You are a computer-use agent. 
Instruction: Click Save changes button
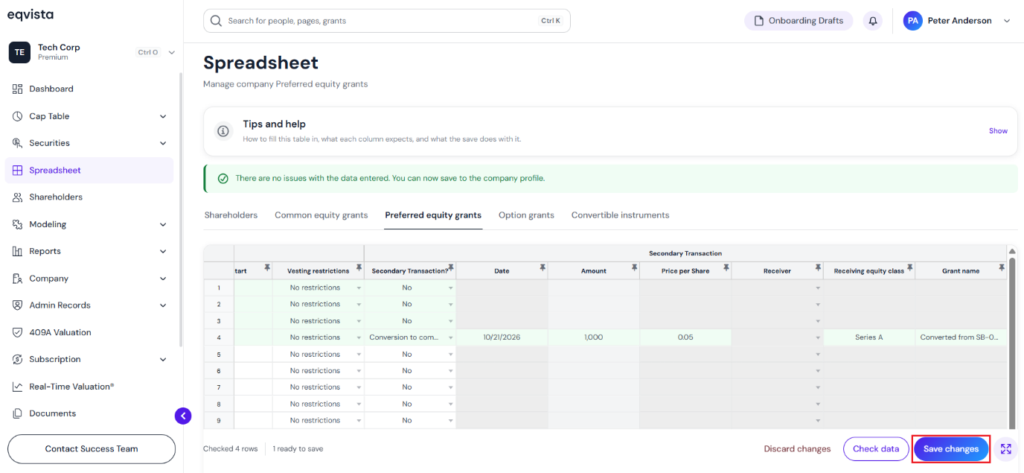pyautogui.click(x=951, y=449)
